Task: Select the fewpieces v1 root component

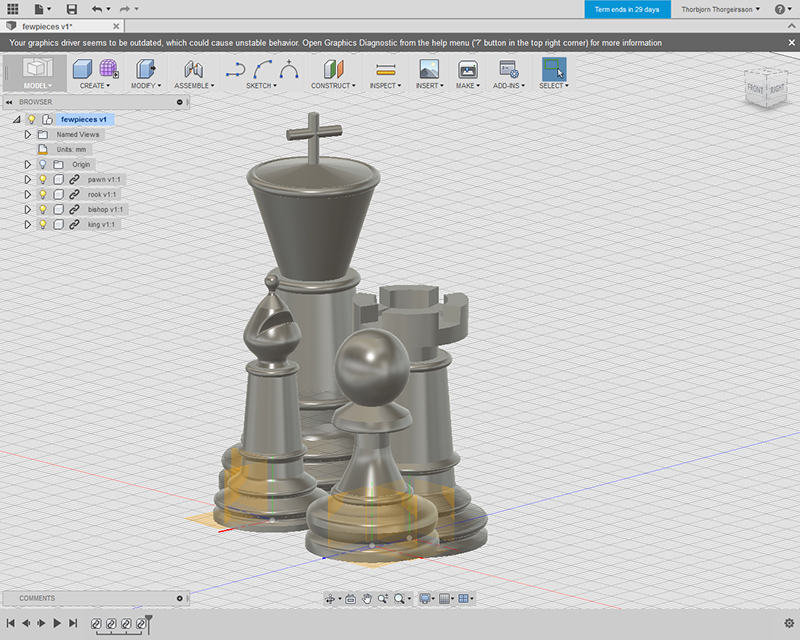Action: tap(84, 119)
